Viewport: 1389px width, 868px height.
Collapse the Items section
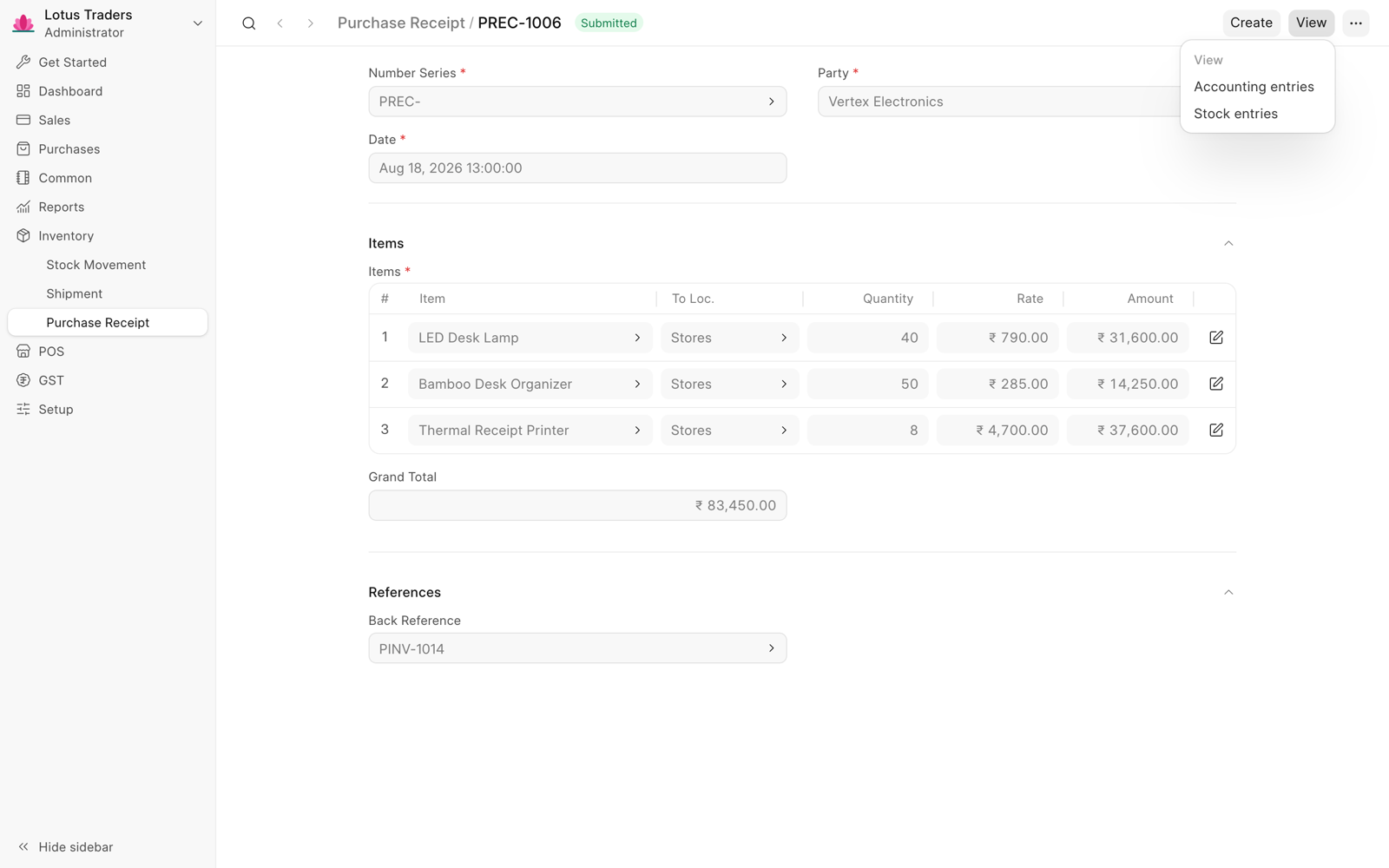pos(1228,243)
